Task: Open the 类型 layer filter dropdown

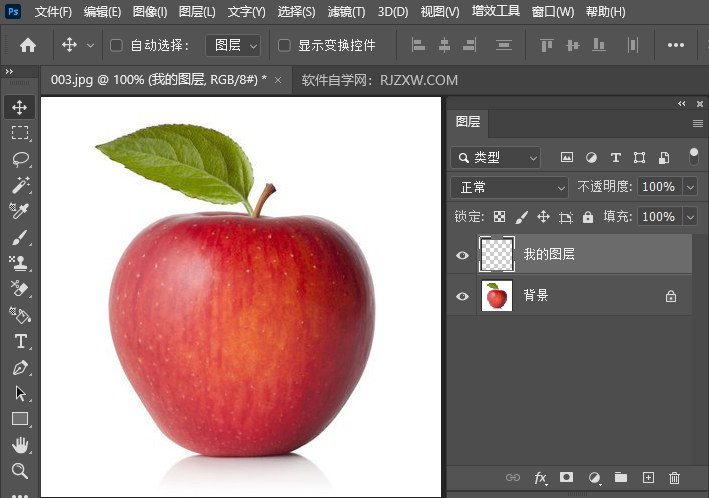Action: tap(496, 157)
